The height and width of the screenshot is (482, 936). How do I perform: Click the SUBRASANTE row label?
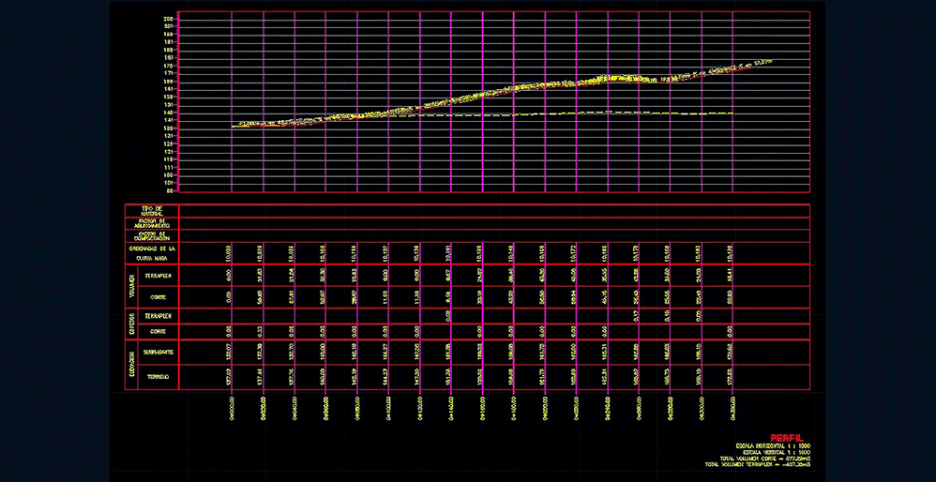pyautogui.click(x=158, y=352)
